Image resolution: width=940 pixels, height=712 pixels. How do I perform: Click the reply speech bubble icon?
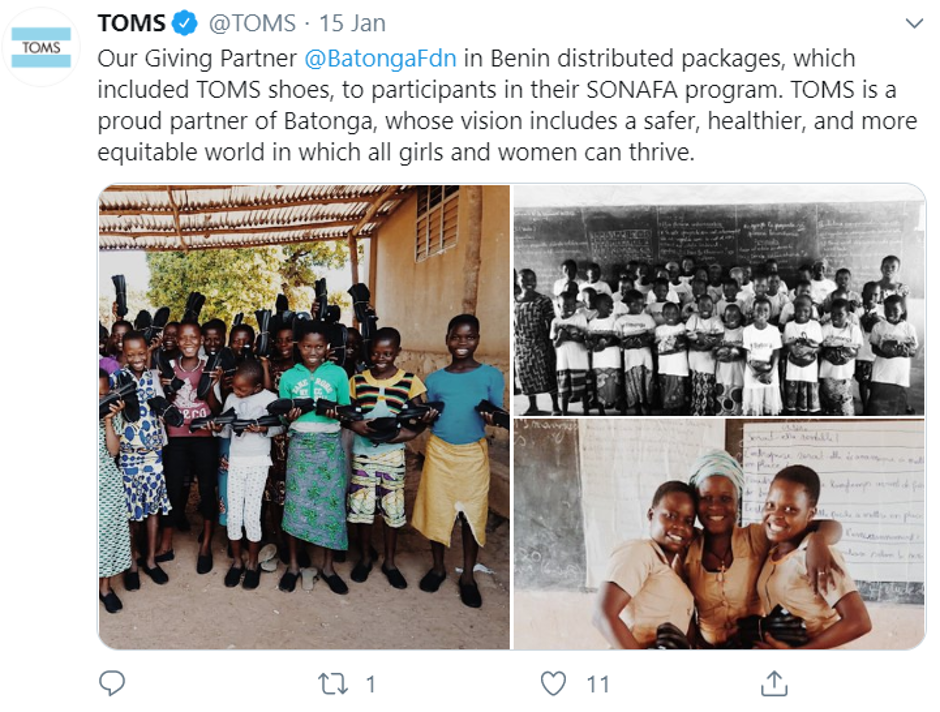click(112, 683)
